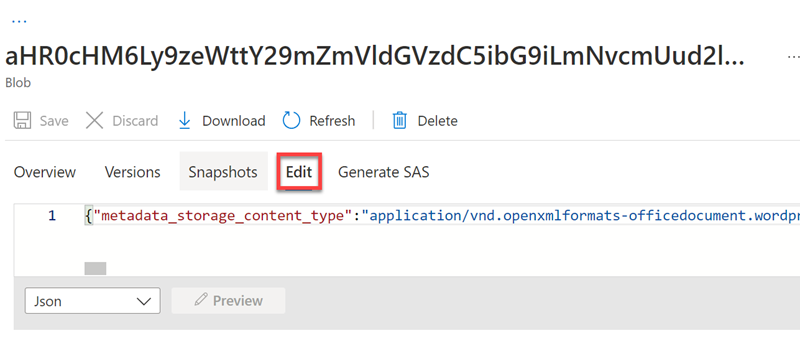Switch to the Overview tab
Image resolution: width=800 pixels, height=361 pixels.
[45, 172]
